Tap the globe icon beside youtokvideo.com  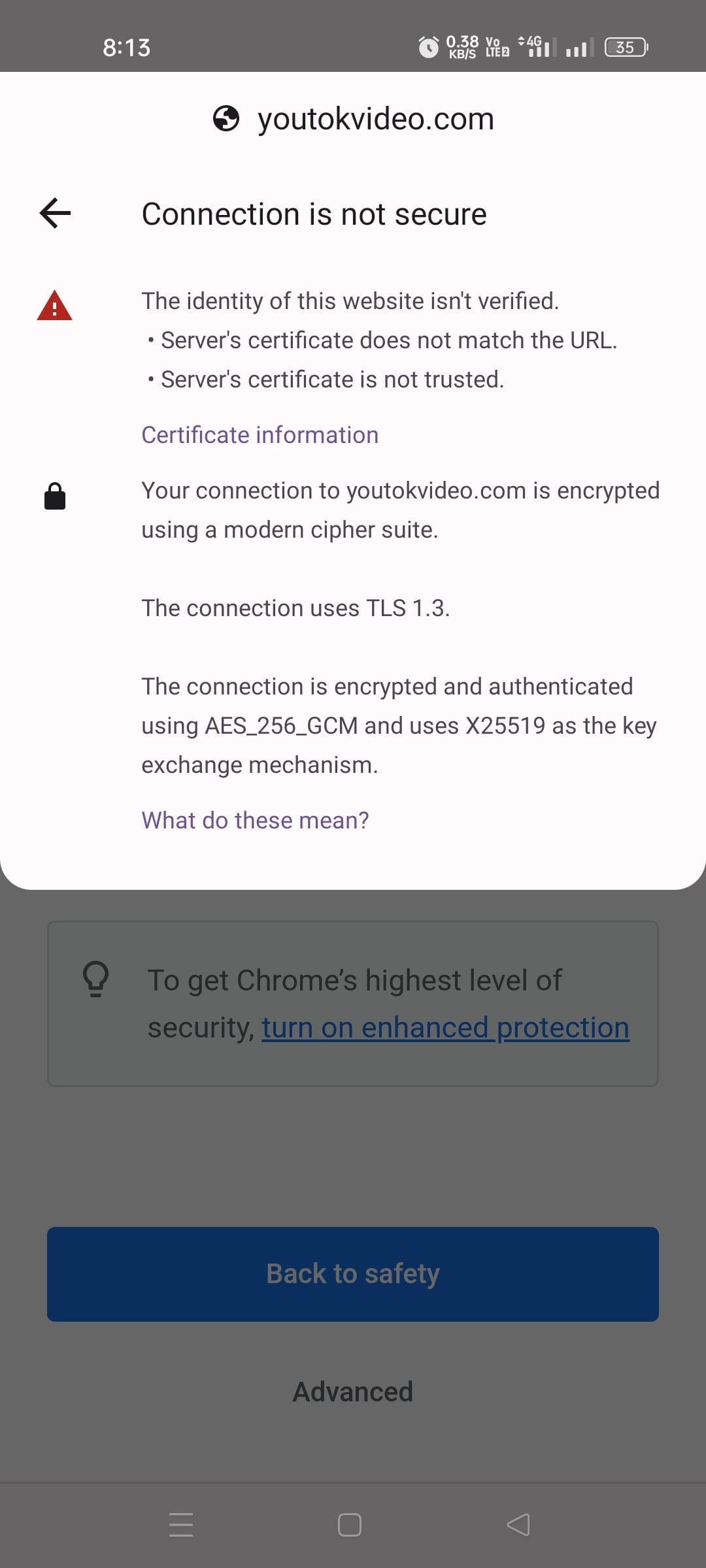point(226,119)
